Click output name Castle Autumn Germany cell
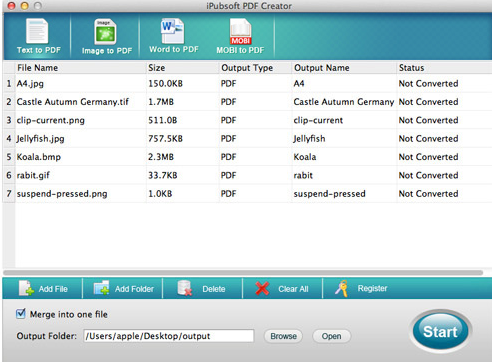This screenshot has height=362, width=492. coord(344,102)
